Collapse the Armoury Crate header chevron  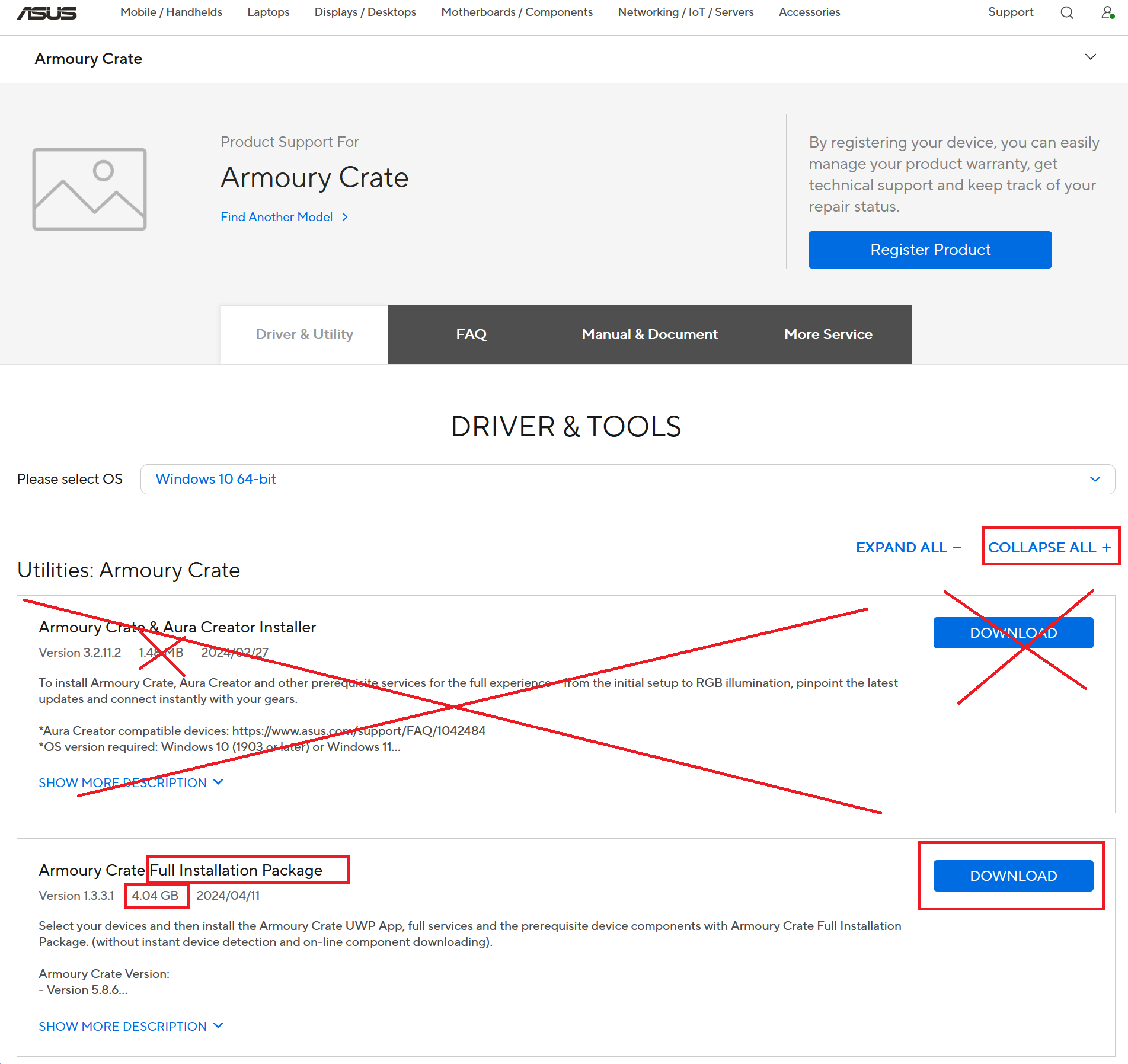[x=1091, y=57]
